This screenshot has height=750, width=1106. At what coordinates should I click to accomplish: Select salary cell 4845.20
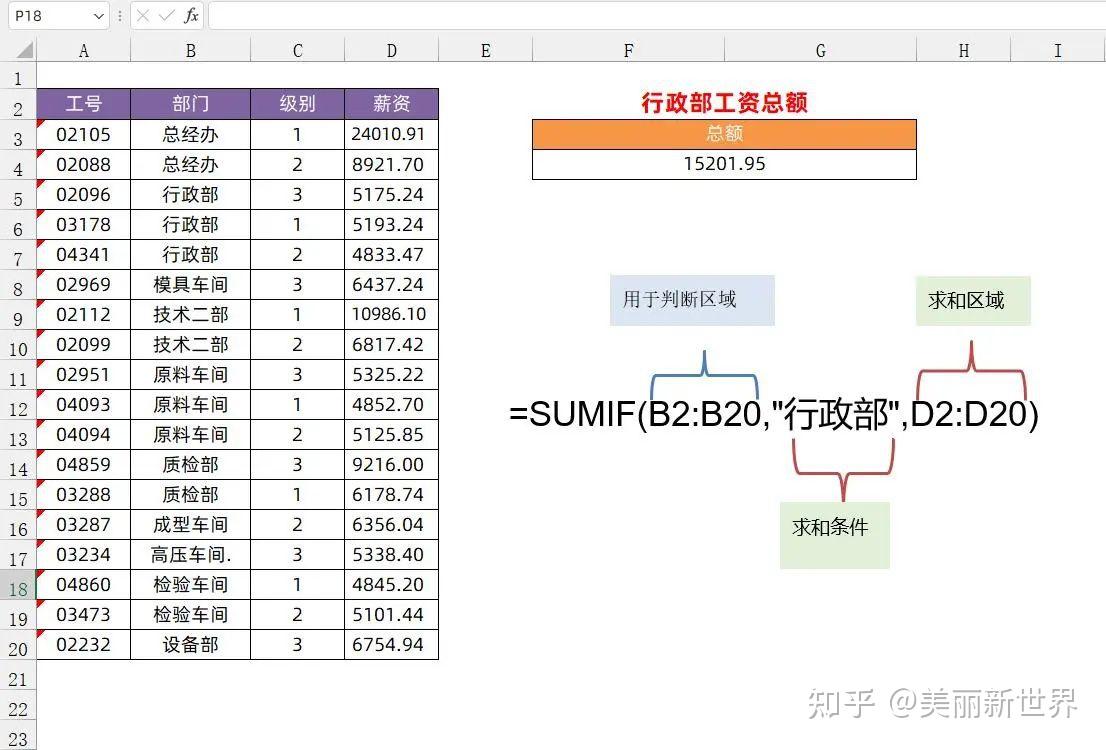391,584
